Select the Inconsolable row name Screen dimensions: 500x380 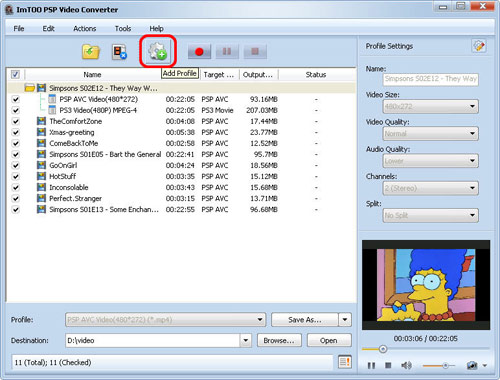point(69,187)
